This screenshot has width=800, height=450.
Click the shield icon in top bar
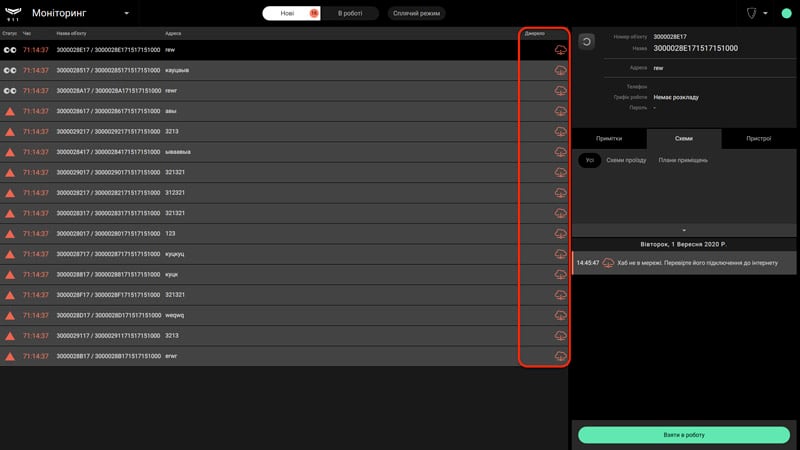point(751,13)
